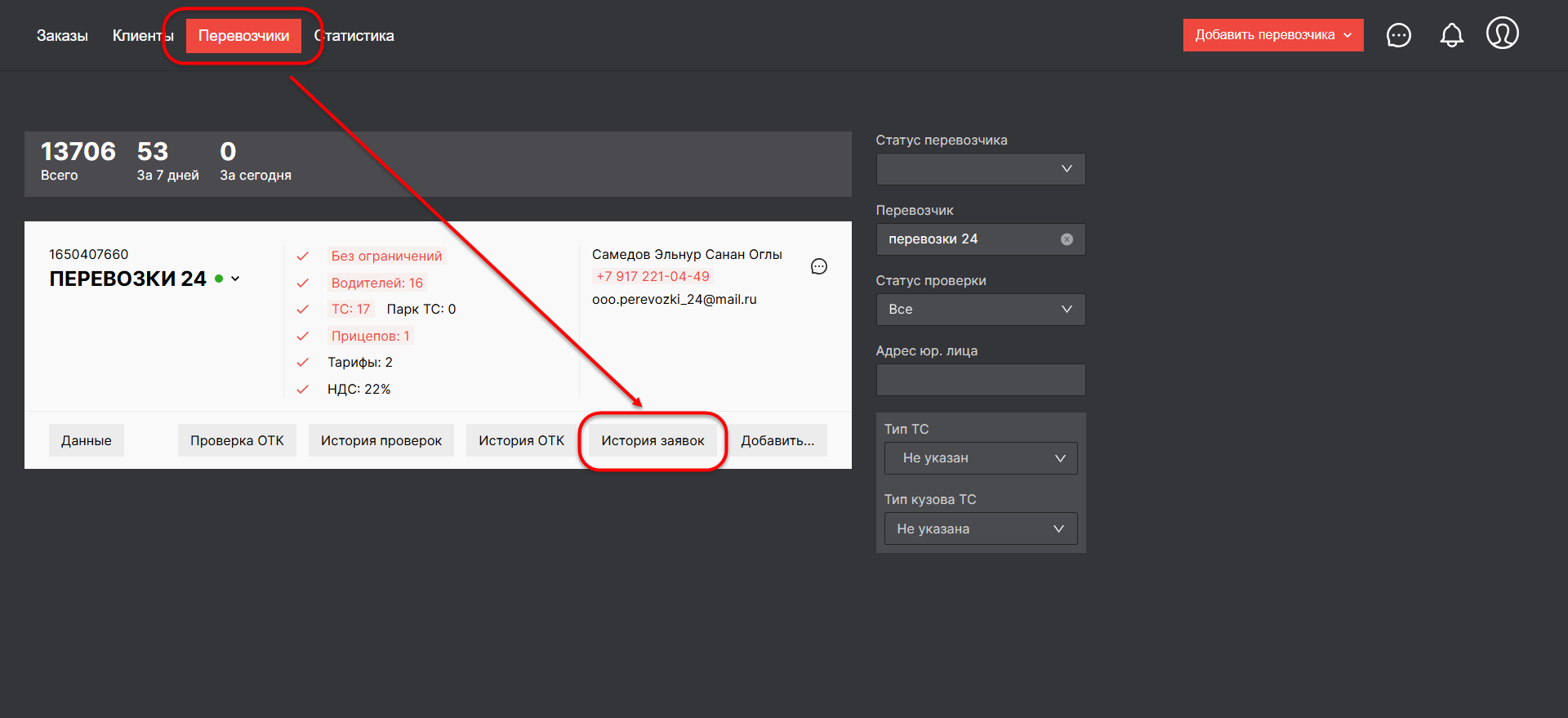Open the user profile icon
This screenshot has height=718, width=1568.
[1502, 33]
